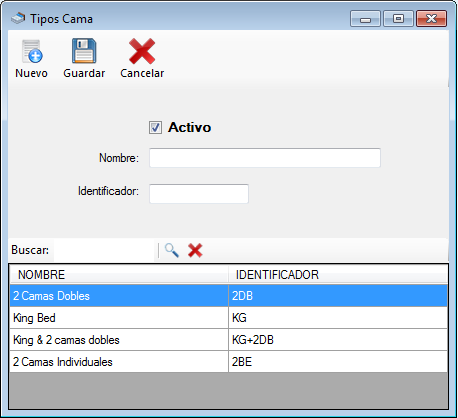
Task: Run search with the magnifying glass icon
Action: (x=172, y=250)
